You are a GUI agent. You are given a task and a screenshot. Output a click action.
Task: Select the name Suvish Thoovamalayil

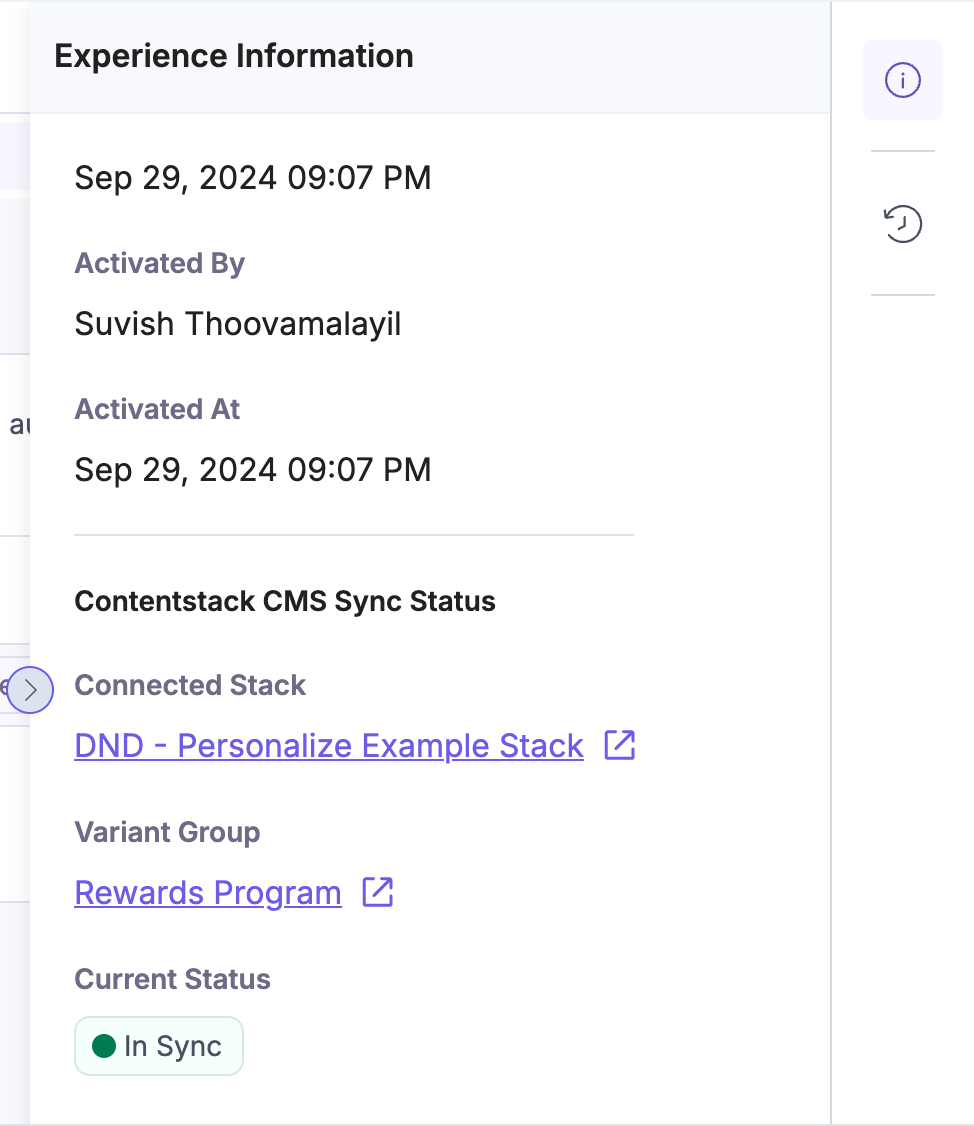(x=238, y=324)
